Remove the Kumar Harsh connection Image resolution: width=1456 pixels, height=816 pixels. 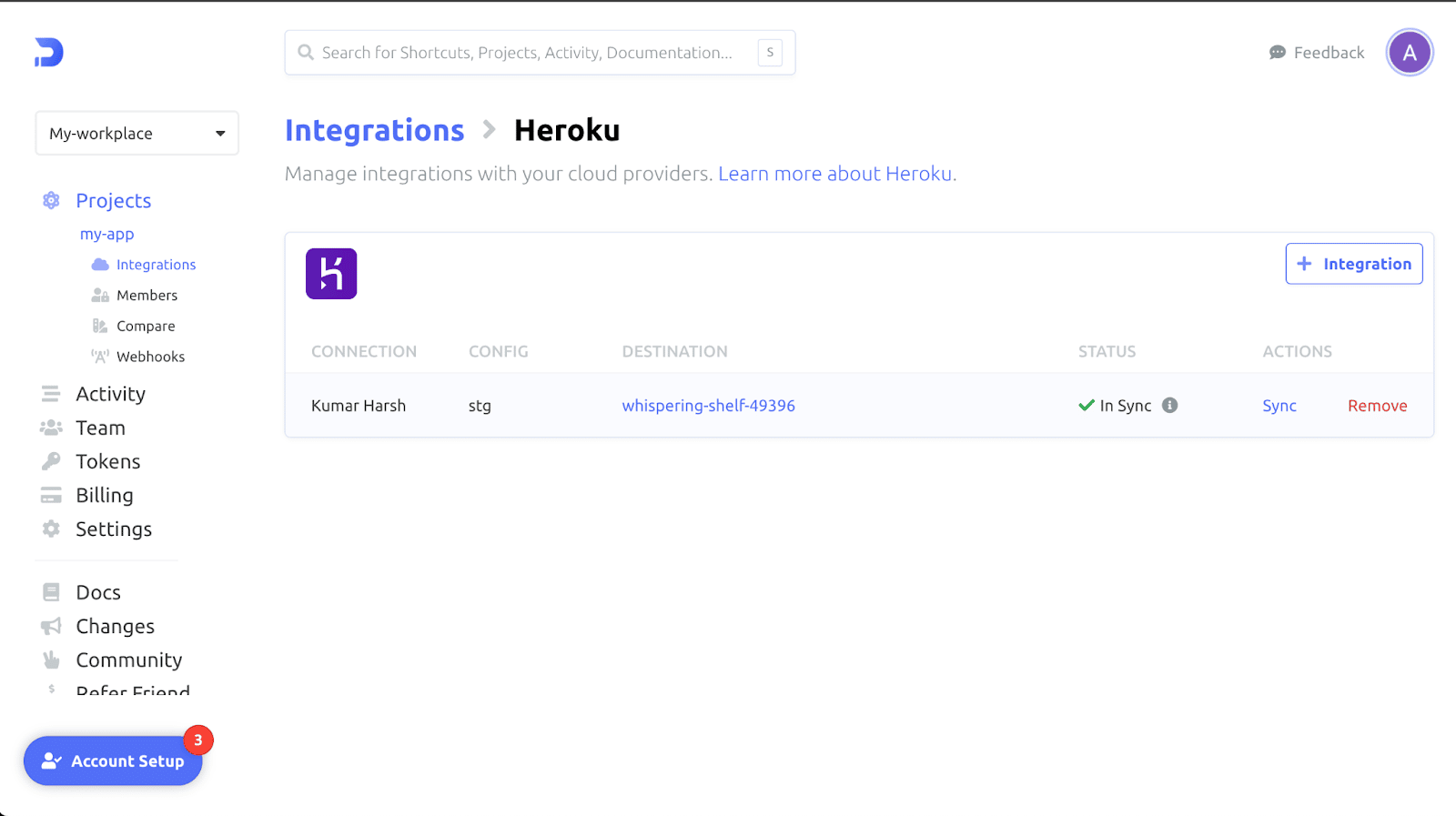tap(1377, 406)
